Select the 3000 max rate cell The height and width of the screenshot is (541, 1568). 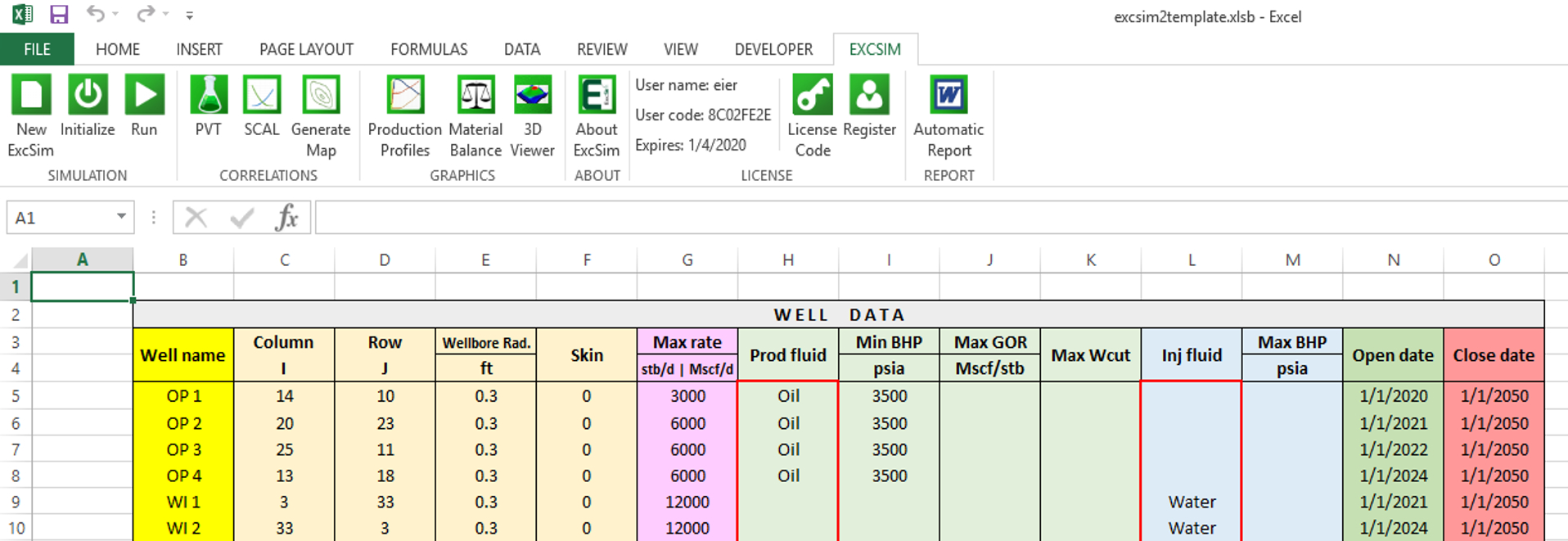tap(687, 396)
